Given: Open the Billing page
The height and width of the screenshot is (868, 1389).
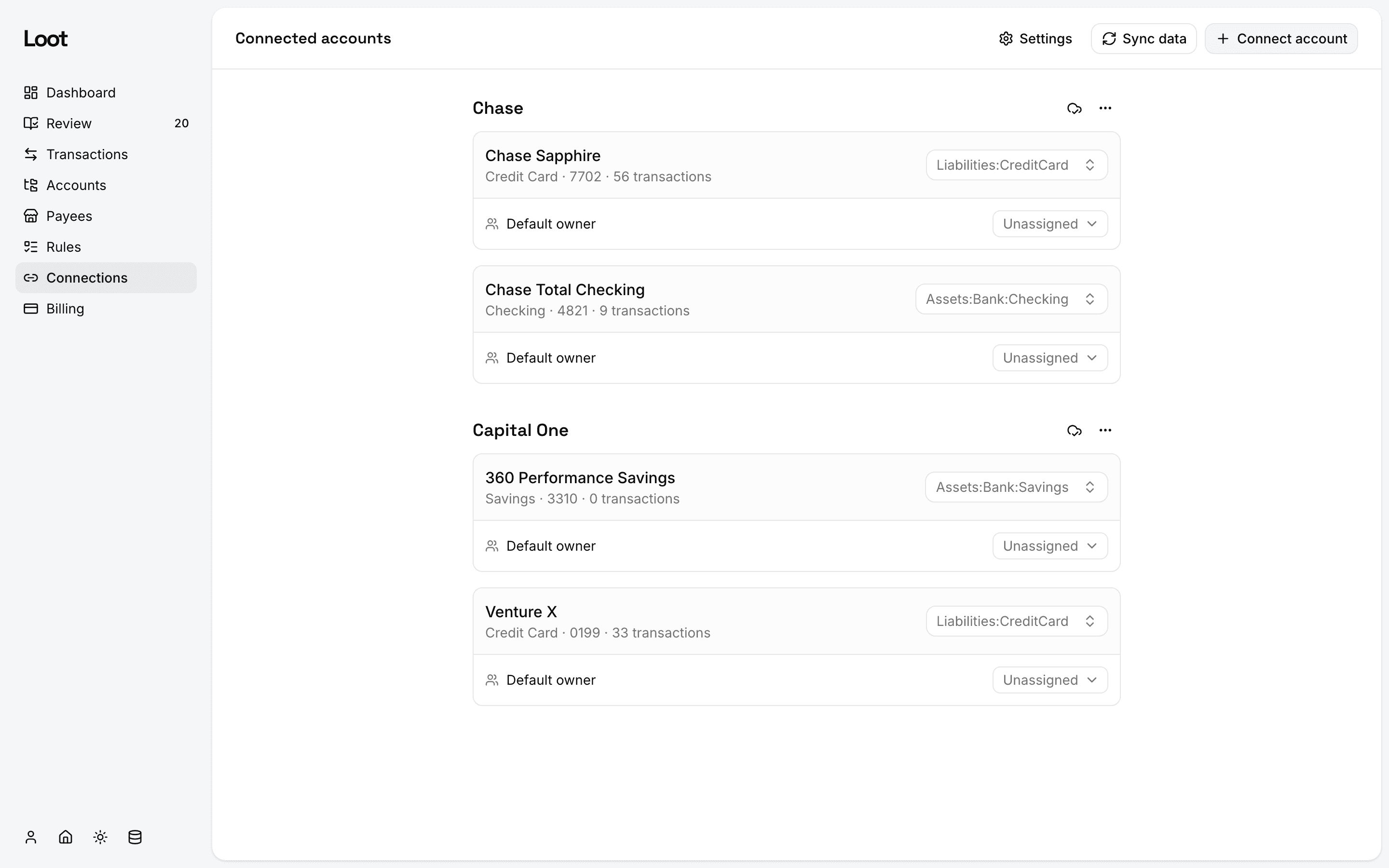Looking at the screenshot, I should 106,309.
